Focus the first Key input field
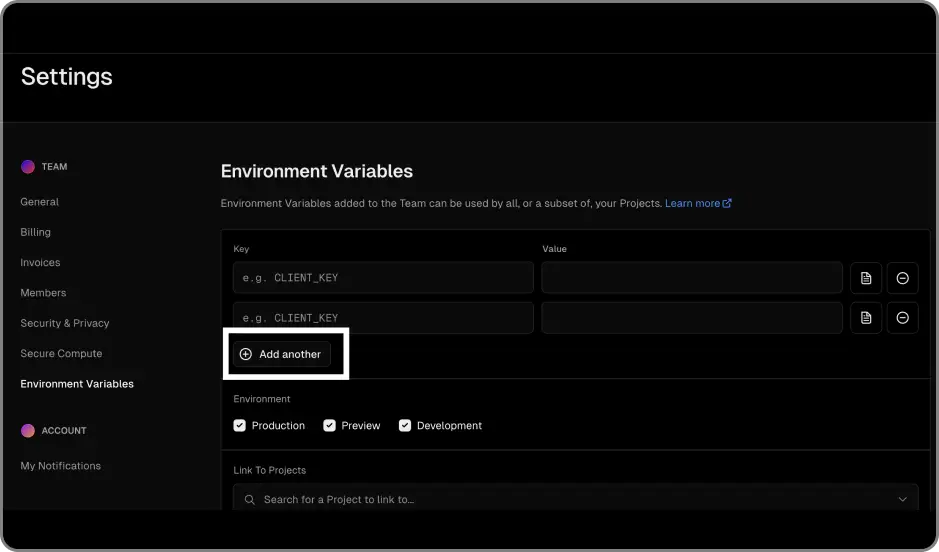 point(383,278)
